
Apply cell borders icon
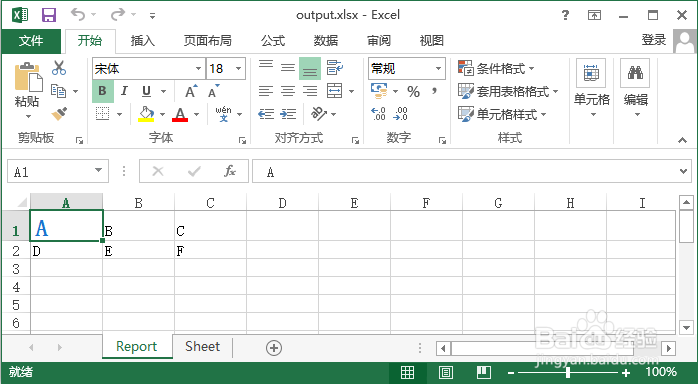coord(102,114)
